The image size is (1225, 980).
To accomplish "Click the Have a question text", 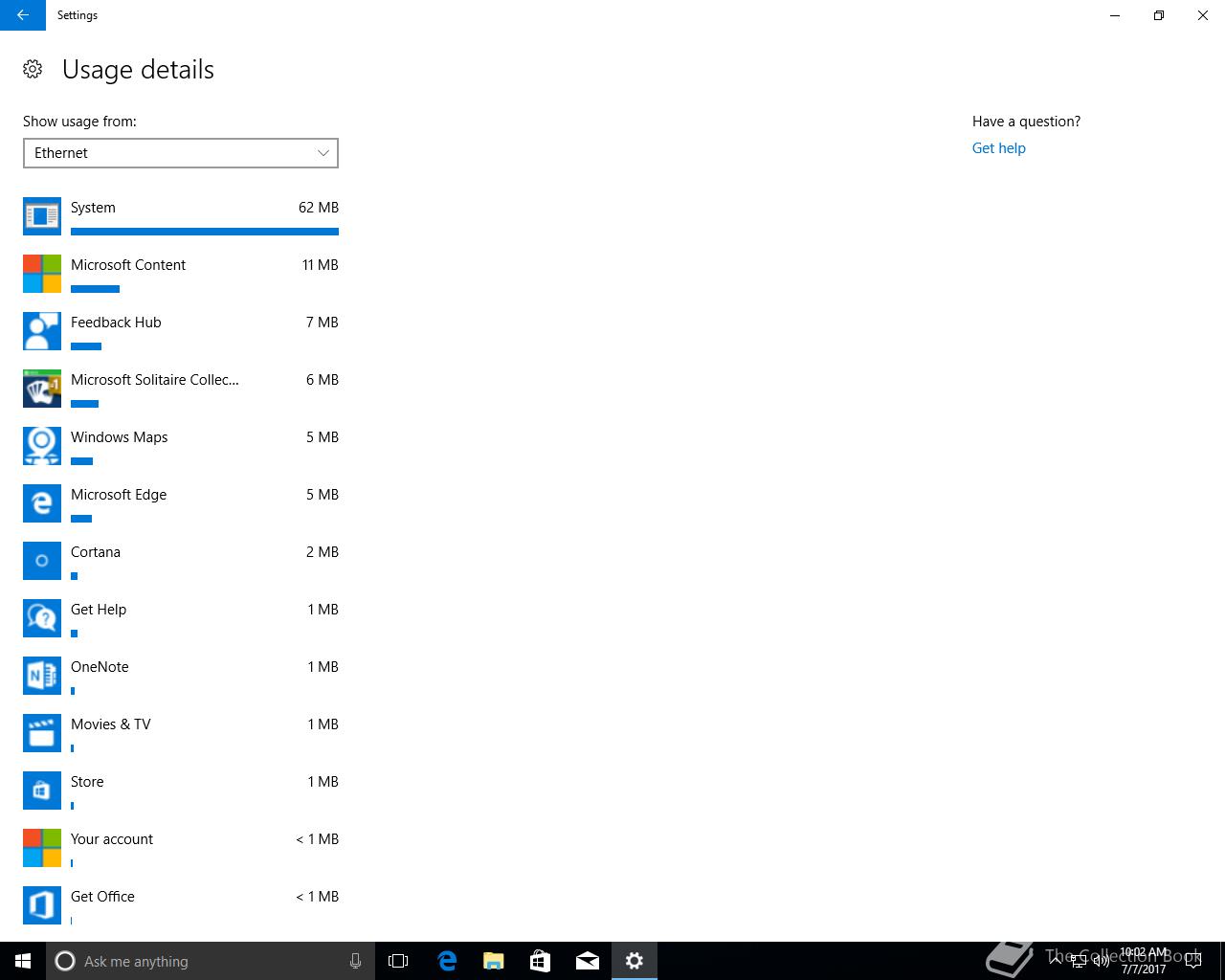I will tap(1026, 122).
